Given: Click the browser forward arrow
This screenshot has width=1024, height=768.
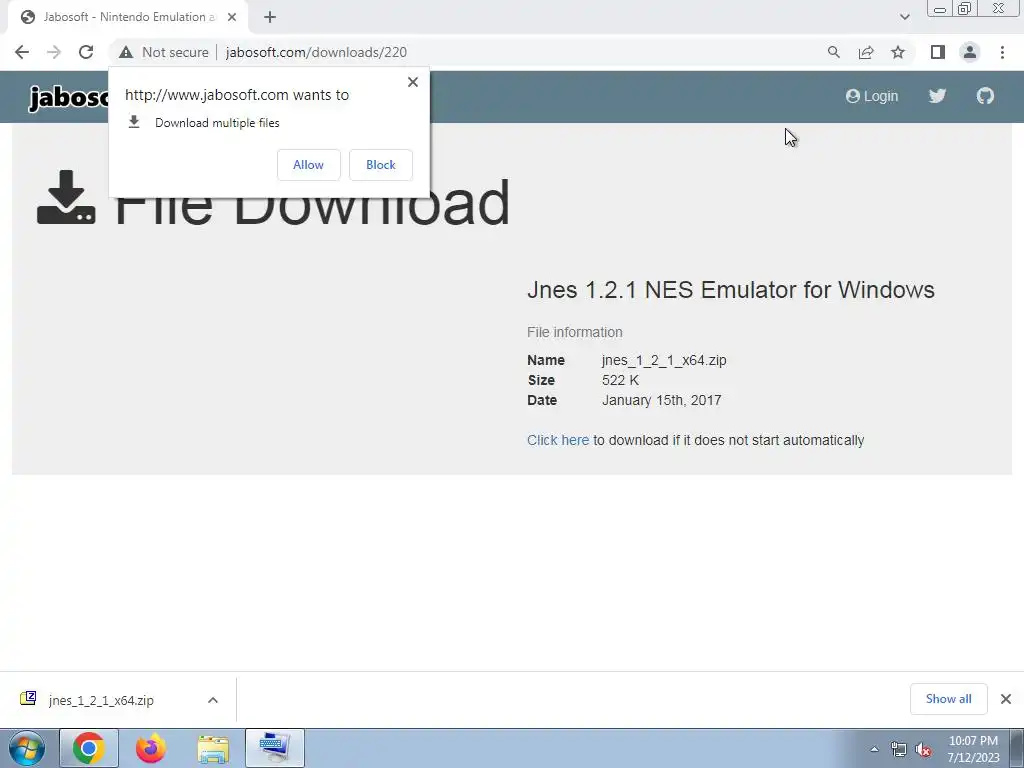Looking at the screenshot, I should (x=54, y=52).
